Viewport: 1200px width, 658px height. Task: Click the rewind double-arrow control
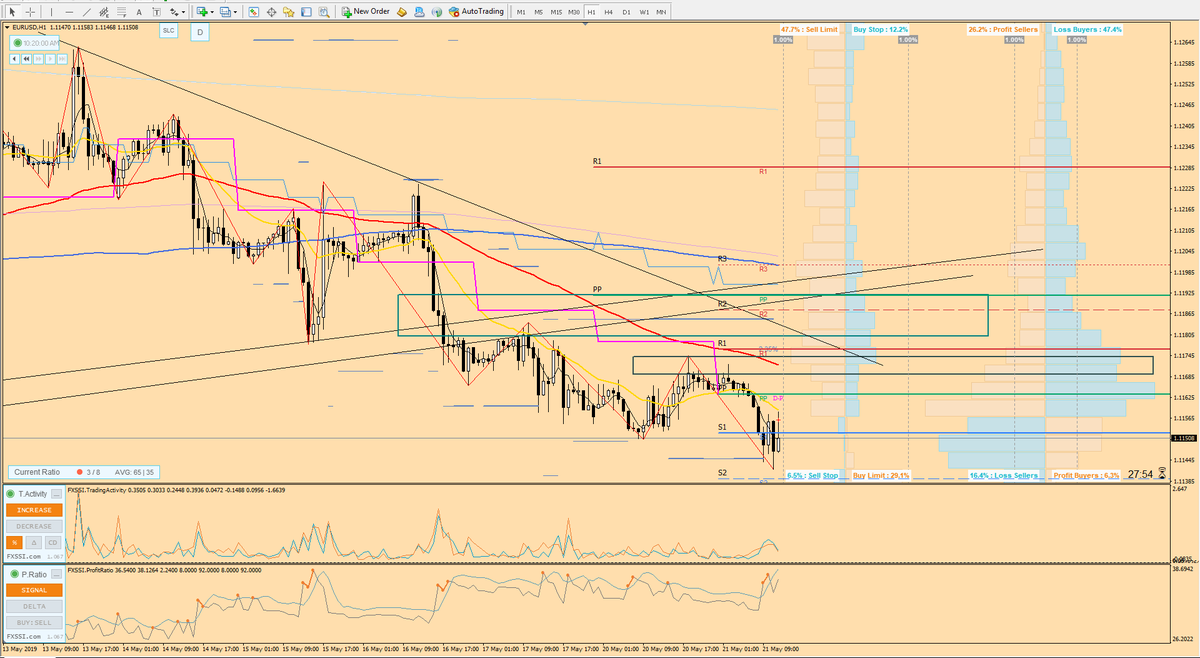(x=27, y=59)
